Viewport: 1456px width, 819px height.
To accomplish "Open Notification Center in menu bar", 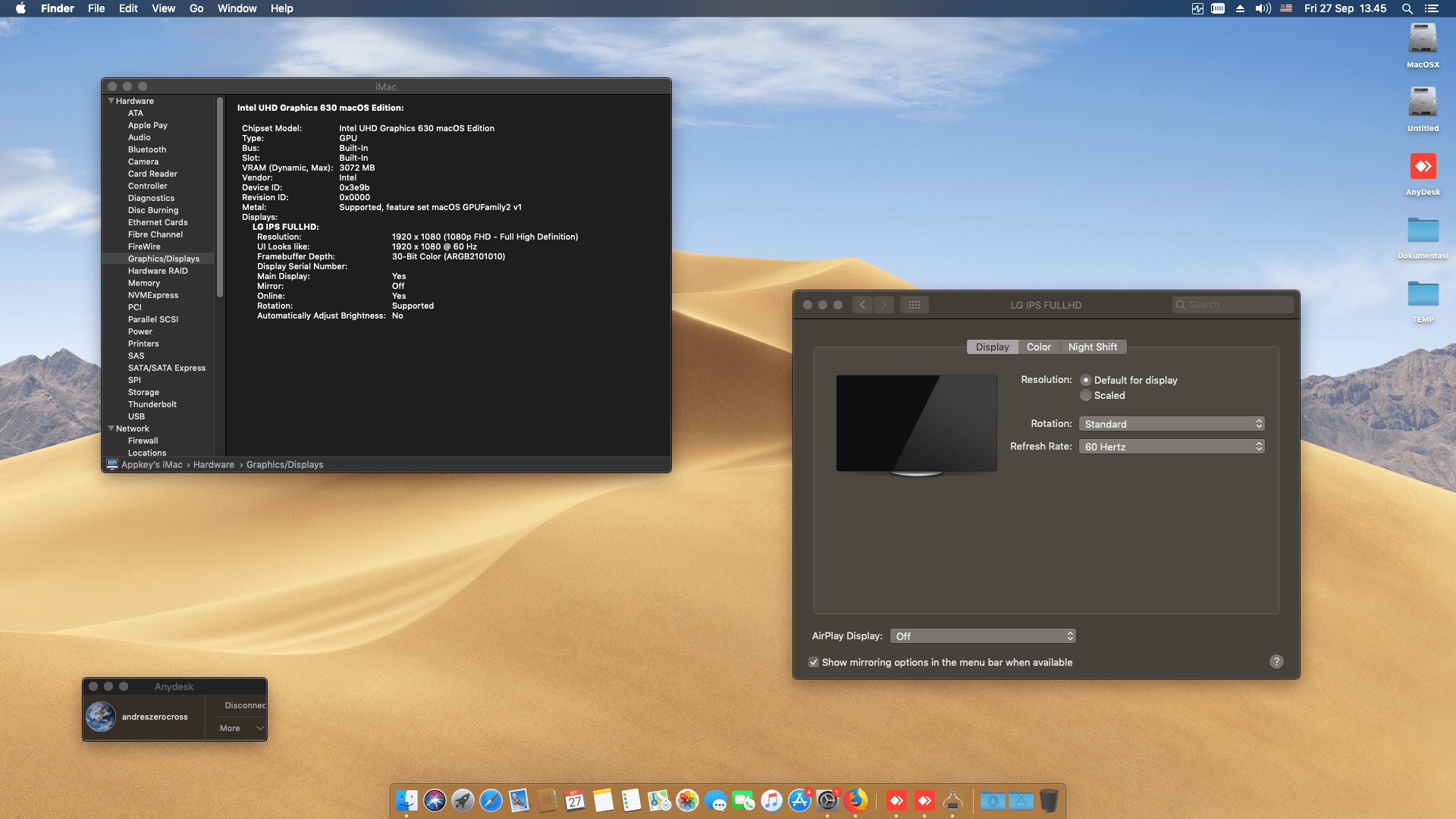I will 1431,8.
